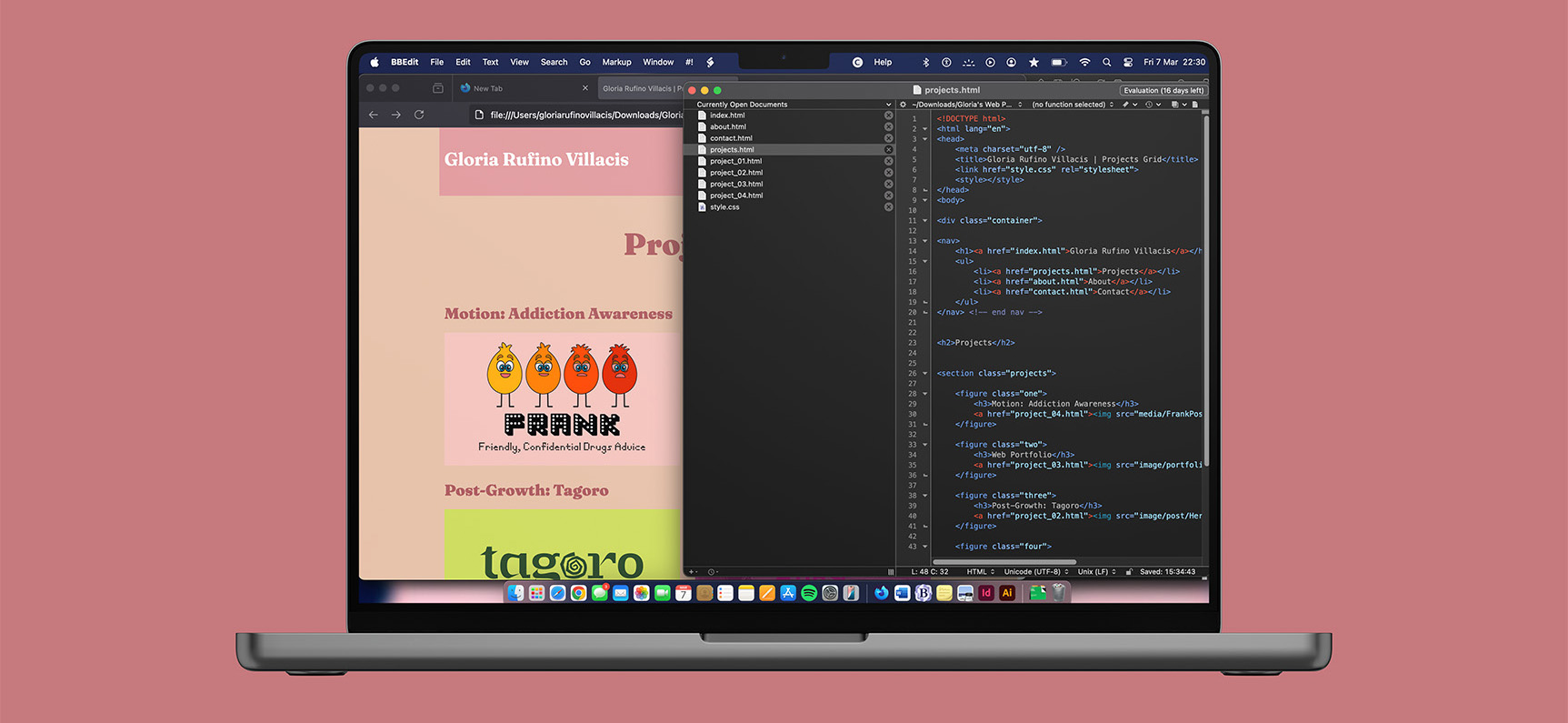Open project_04.html from the sidebar
Screen dimensions: 1568x723
[x=735, y=196]
